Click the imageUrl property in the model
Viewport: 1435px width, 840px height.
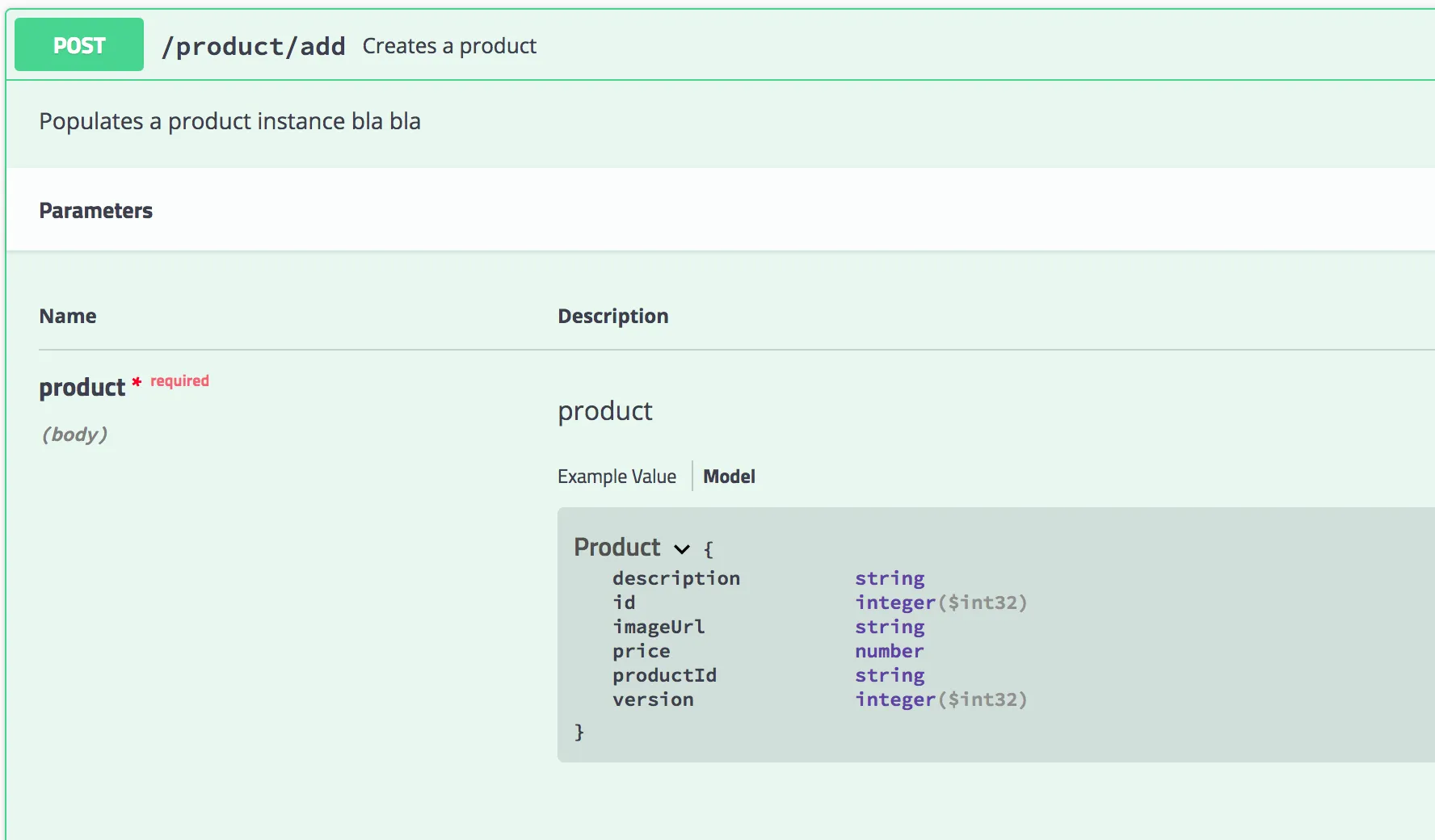[659, 627]
